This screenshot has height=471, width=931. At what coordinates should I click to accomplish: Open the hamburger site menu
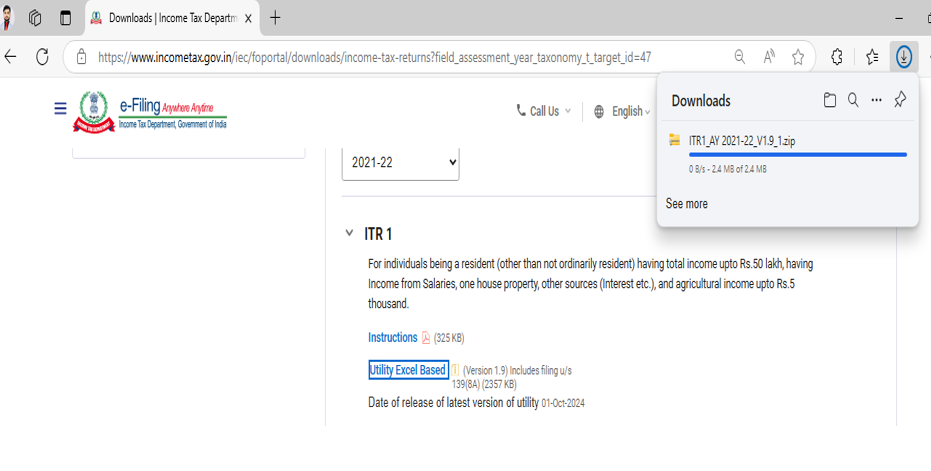[60, 109]
